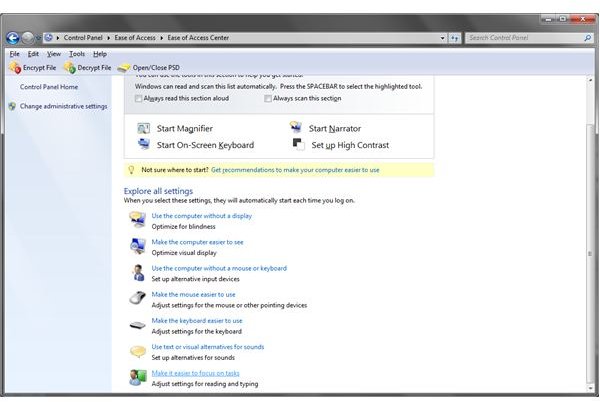Expand the breadcrumb arrow after Control Panel
Screen dimensions: 600x402
pyautogui.click(x=109, y=38)
